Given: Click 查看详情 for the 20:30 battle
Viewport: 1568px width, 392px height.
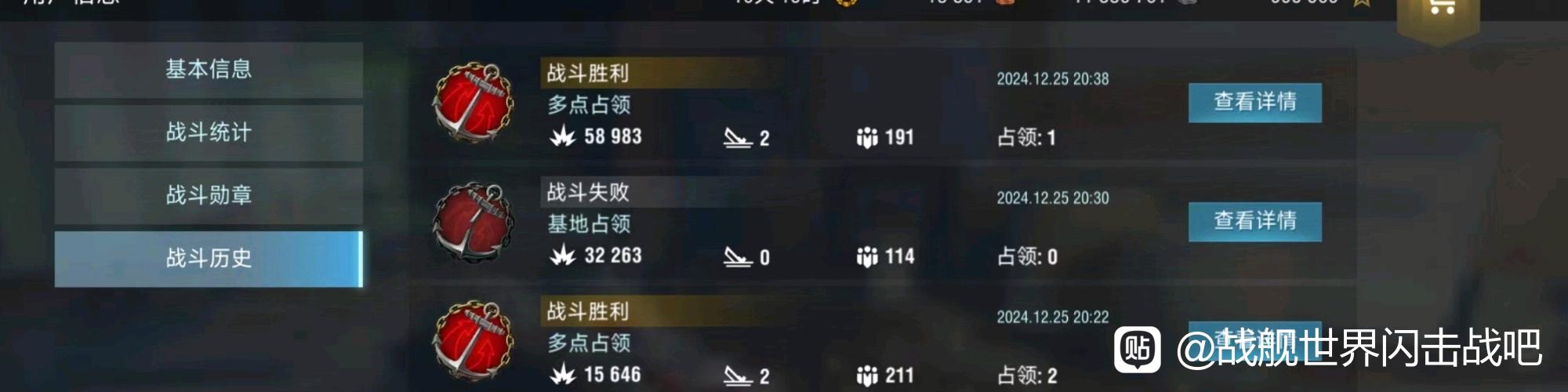Looking at the screenshot, I should [x=1254, y=221].
